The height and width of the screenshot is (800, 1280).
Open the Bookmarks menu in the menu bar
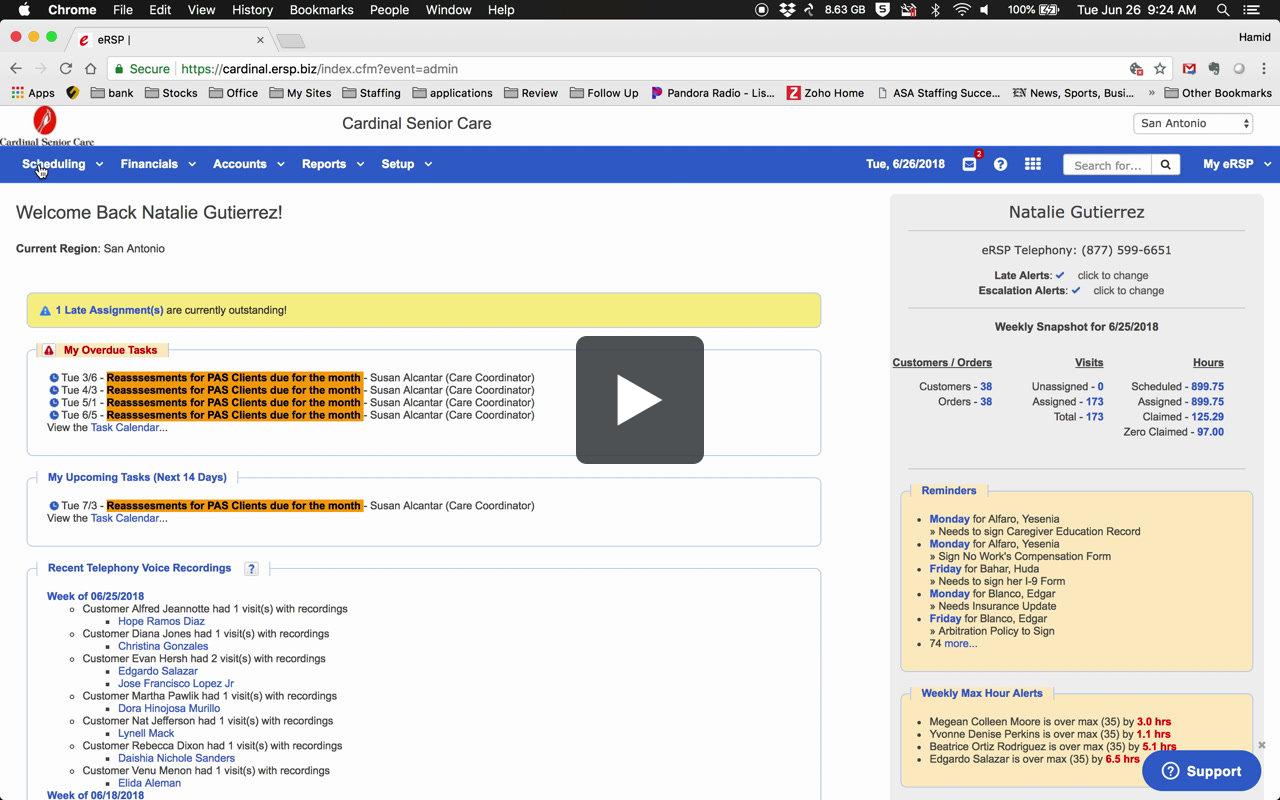pos(321,10)
